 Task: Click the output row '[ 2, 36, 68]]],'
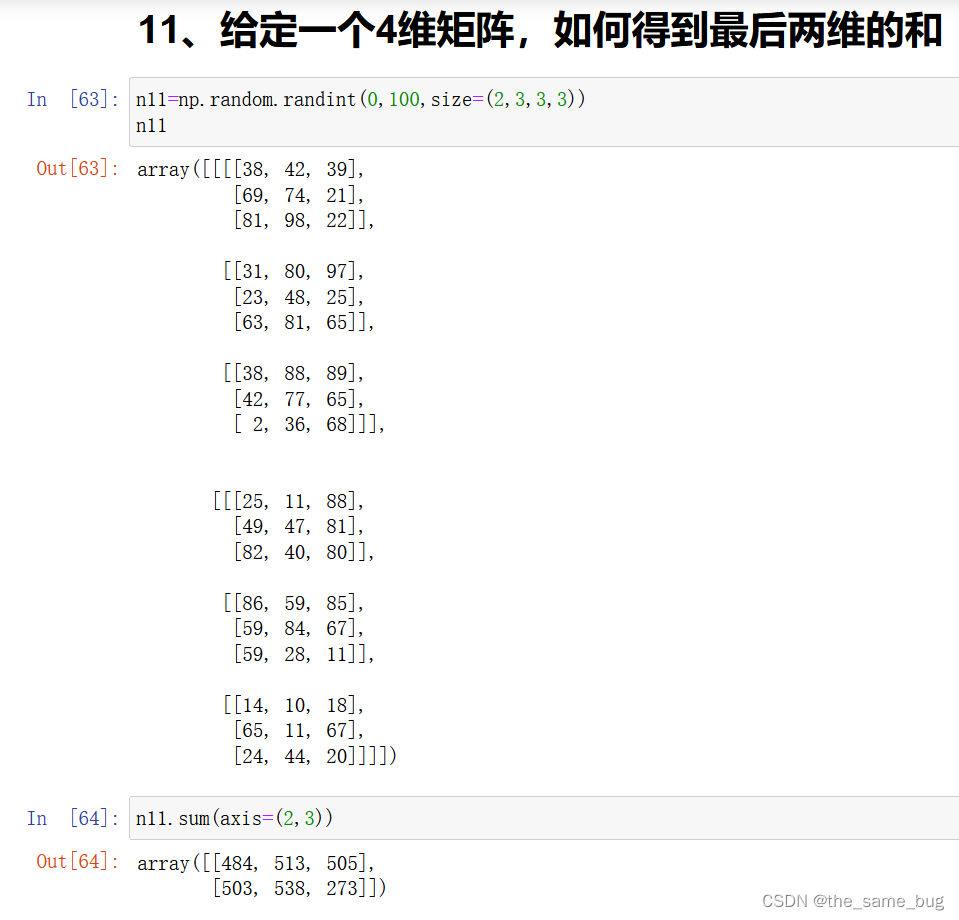click(309, 425)
